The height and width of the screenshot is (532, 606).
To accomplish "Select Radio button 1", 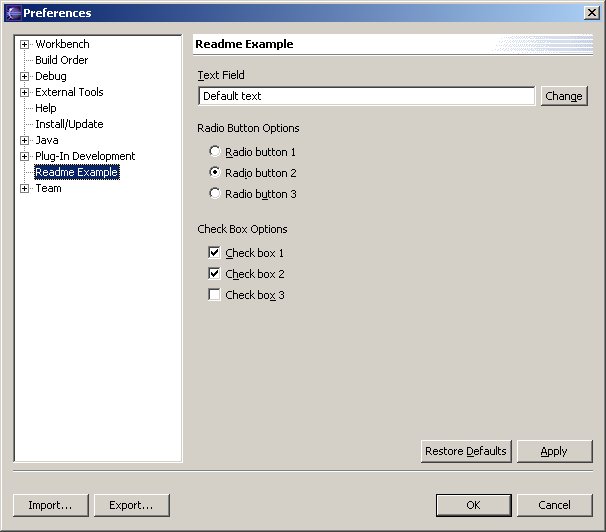I will (x=215, y=152).
